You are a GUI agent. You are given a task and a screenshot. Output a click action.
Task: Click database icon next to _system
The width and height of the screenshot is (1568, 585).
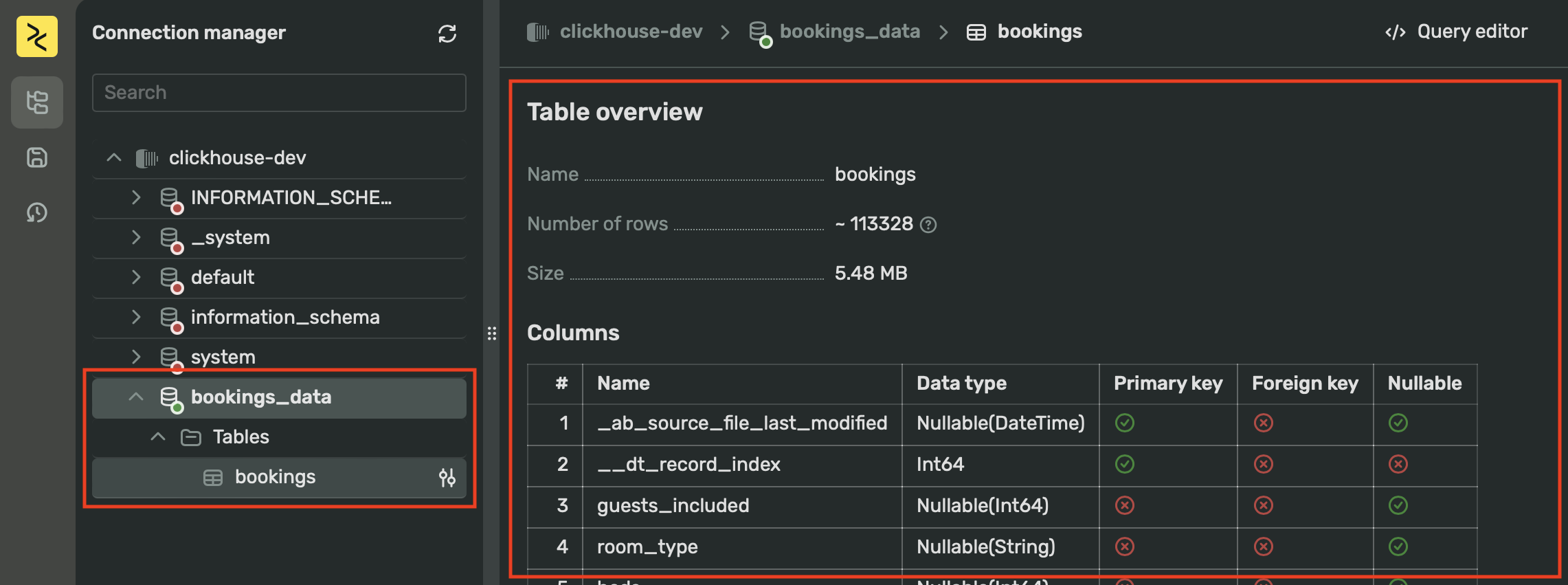(x=171, y=239)
